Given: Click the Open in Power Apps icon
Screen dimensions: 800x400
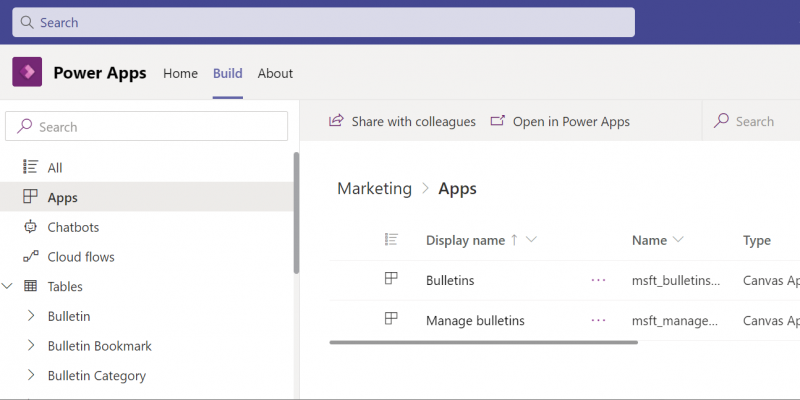Looking at the screenshot, I should point(498,121).
